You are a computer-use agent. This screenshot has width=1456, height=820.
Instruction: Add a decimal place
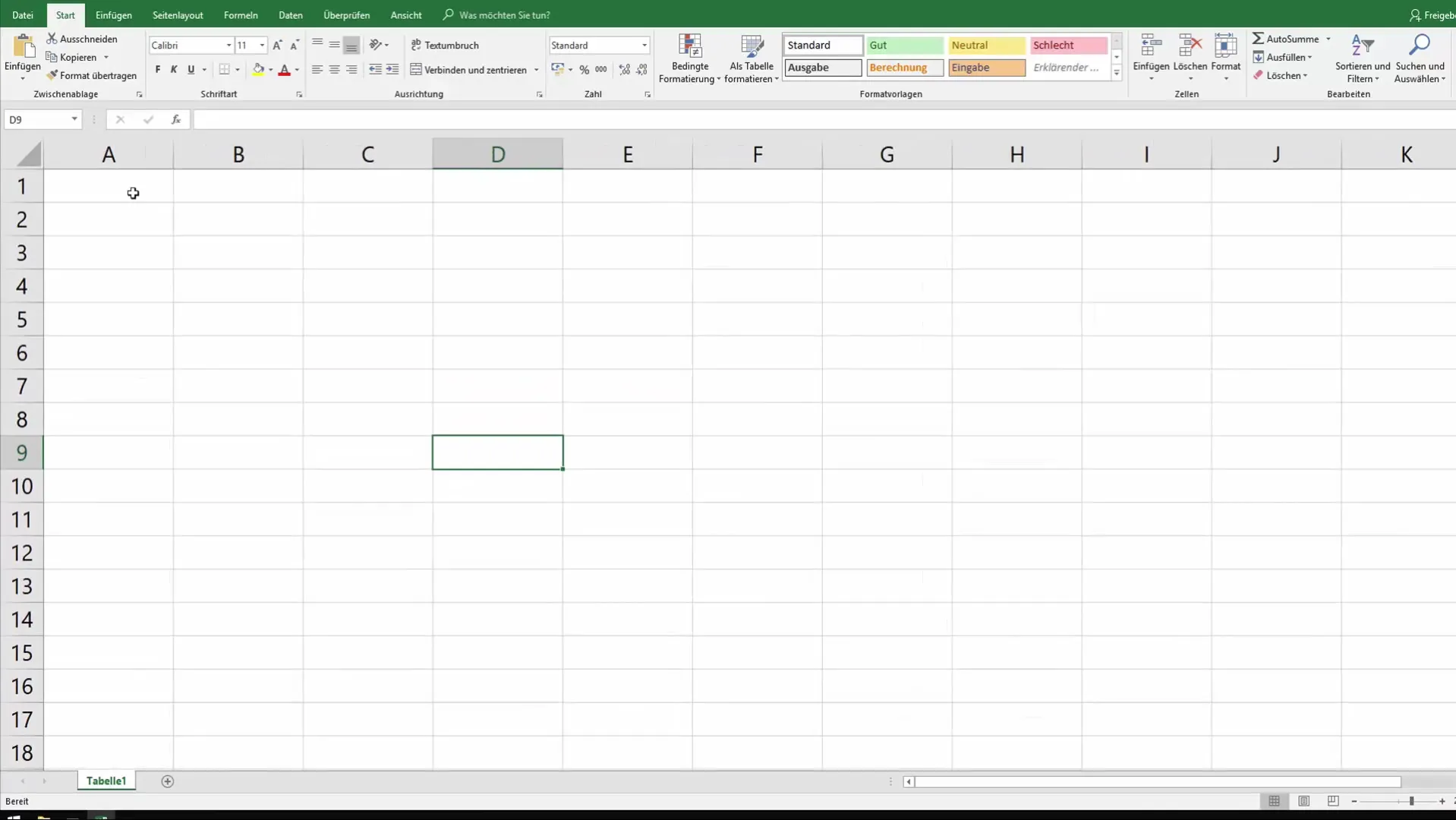(x=625, y=69)
